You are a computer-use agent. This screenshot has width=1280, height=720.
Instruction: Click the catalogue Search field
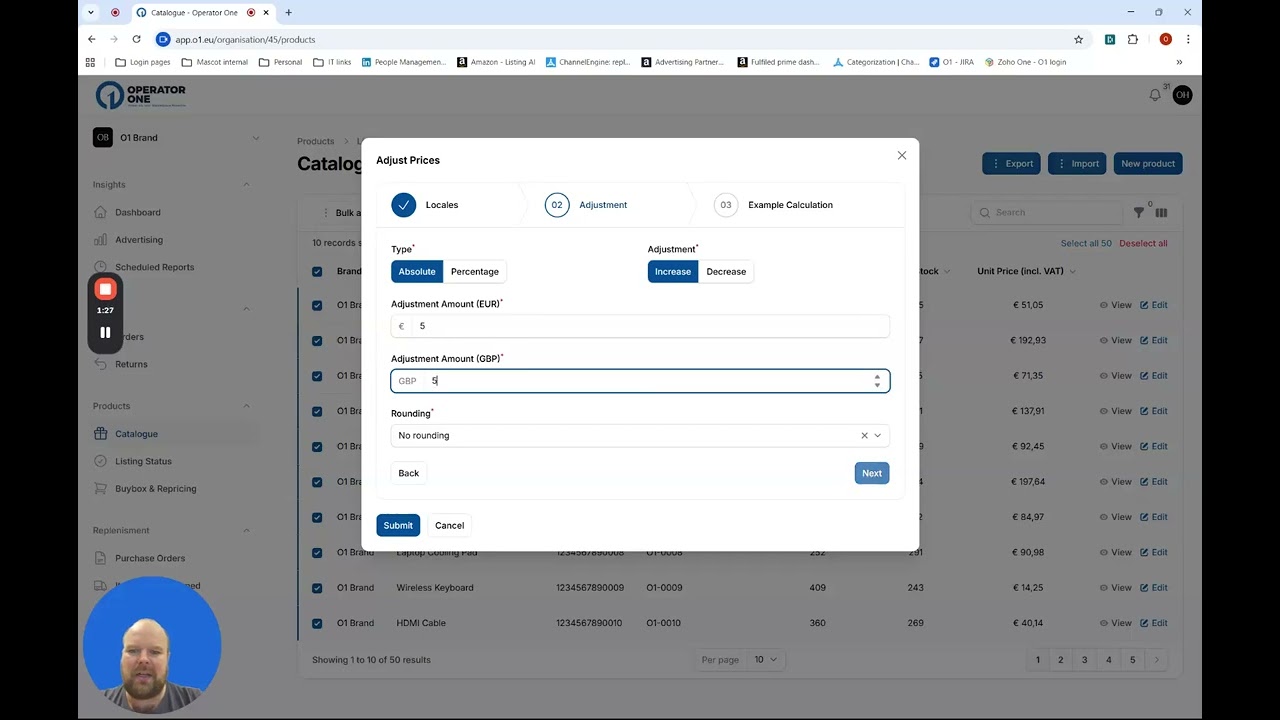pos(1046,212)
